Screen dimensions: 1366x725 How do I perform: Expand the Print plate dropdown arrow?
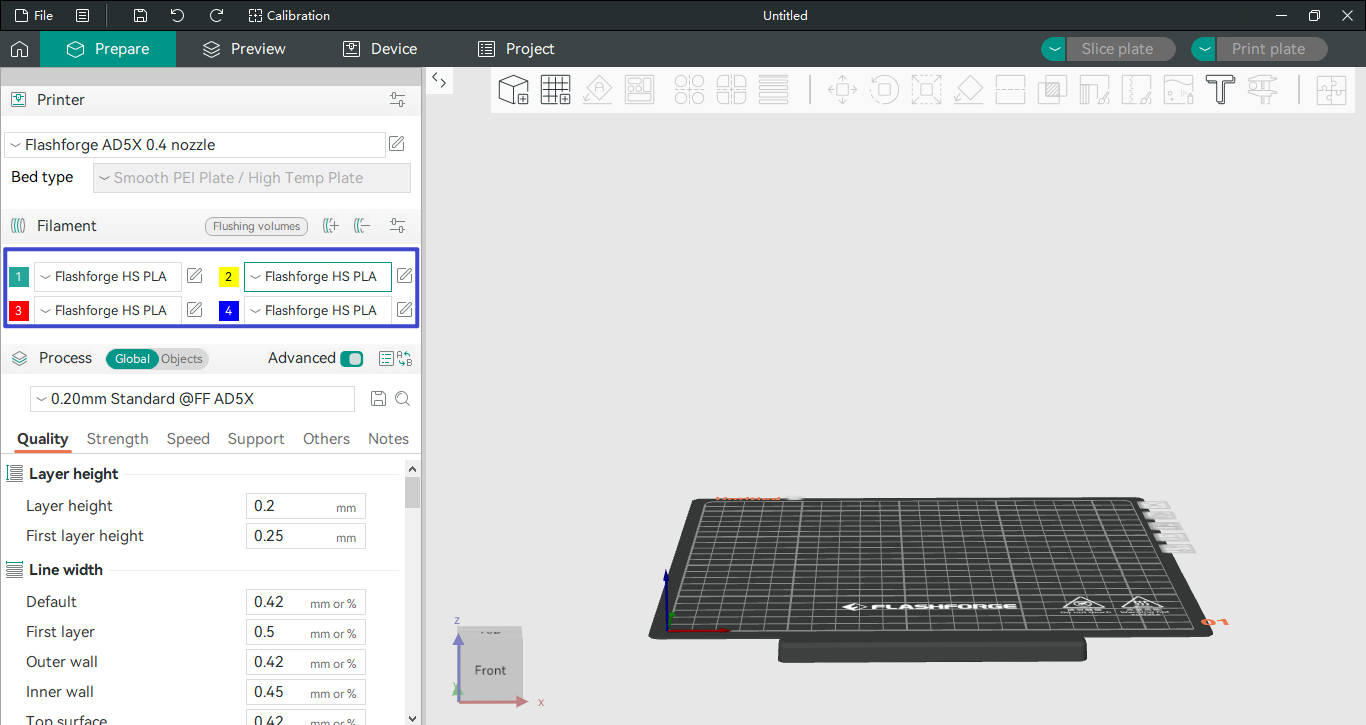pyautogui.click(x=1204, y=49)
